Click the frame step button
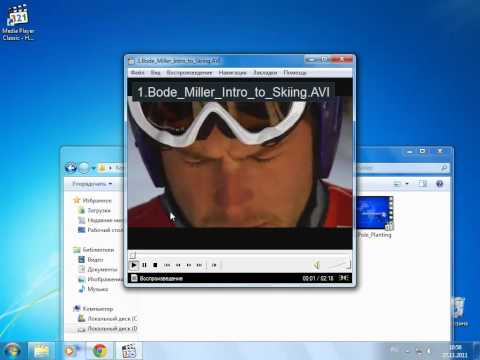 [214, 265]
